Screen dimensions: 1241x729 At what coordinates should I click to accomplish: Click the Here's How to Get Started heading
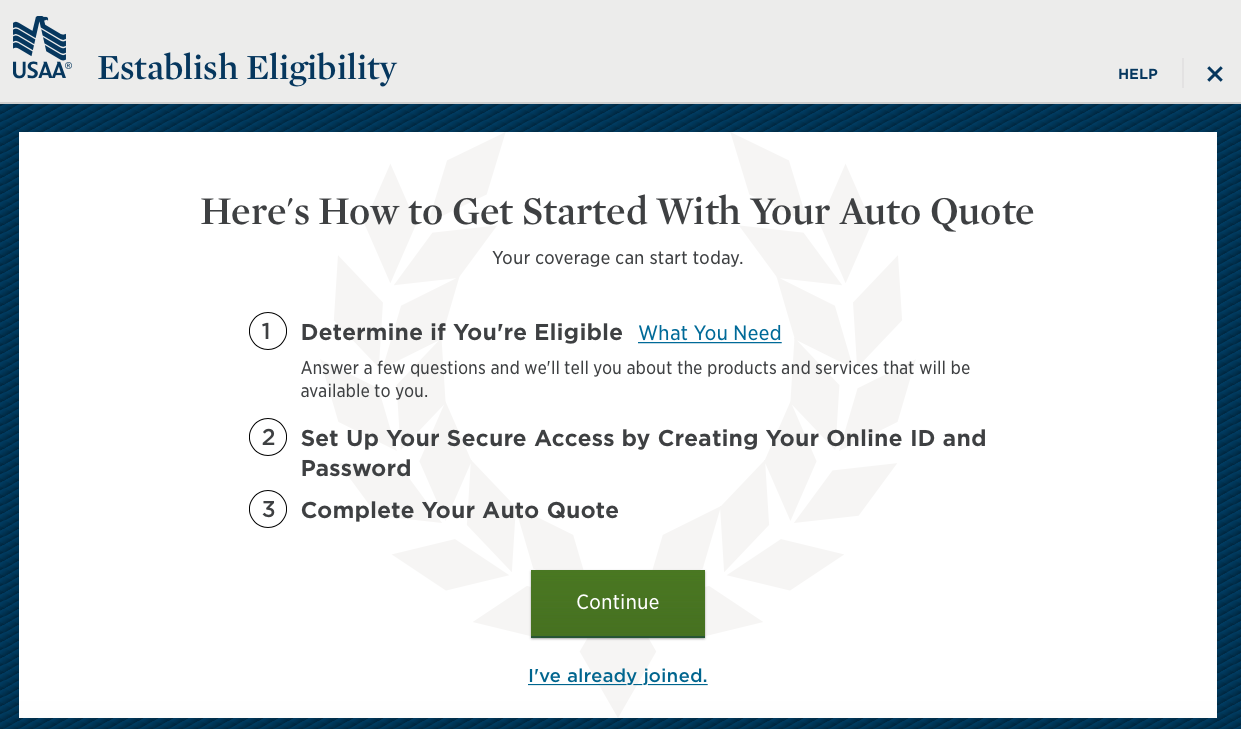tap(617, 211)
